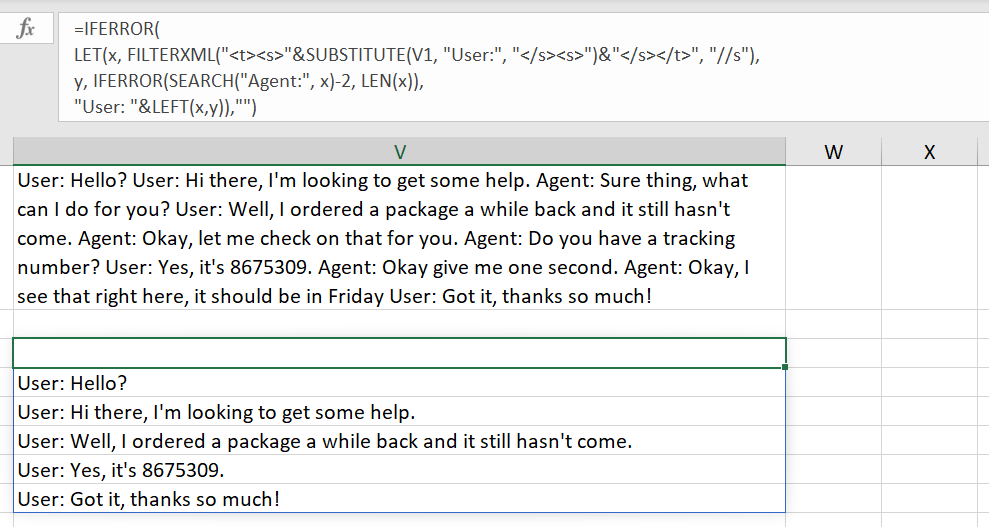
Task: Select cell 'User: Got it, thanks so much!'
Action: [399, 499]
